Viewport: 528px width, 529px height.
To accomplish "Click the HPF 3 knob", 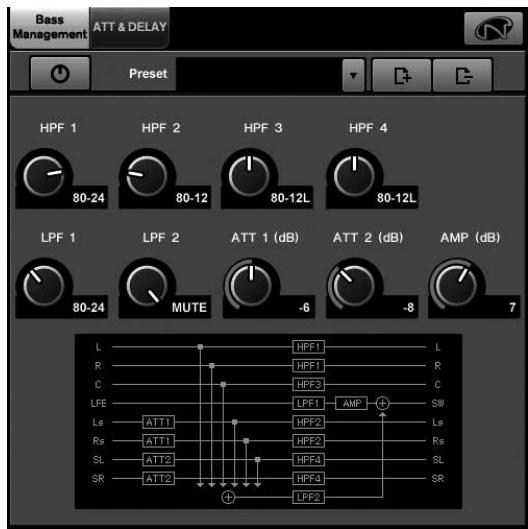I will 249,176.
